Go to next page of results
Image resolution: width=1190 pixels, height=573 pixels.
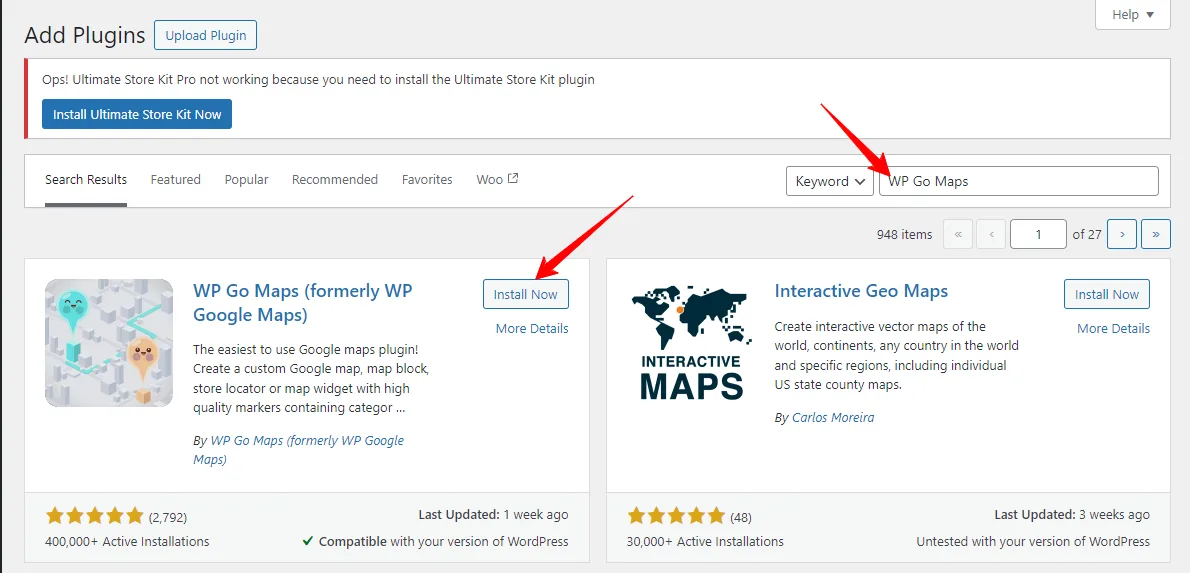point(1122,235)
